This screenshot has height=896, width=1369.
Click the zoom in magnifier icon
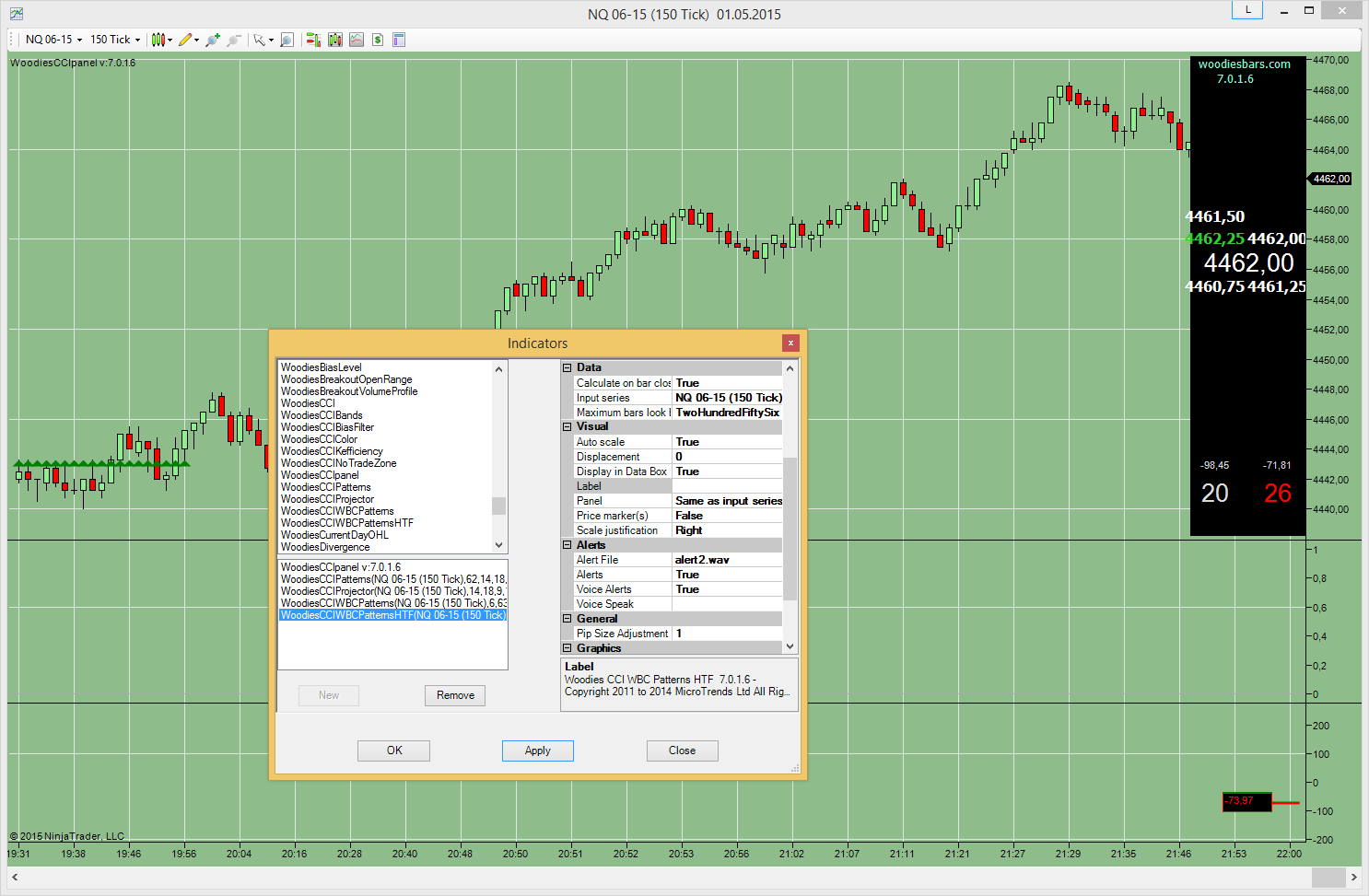213,40
